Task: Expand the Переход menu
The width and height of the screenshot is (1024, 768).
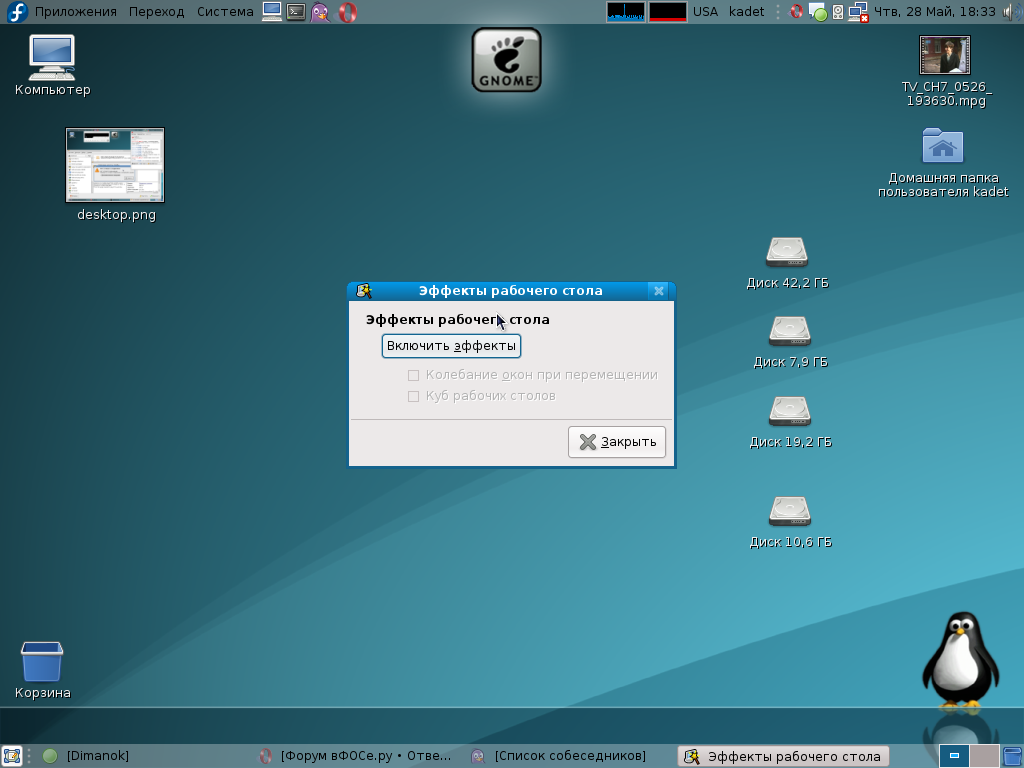Action: [156, 12]
